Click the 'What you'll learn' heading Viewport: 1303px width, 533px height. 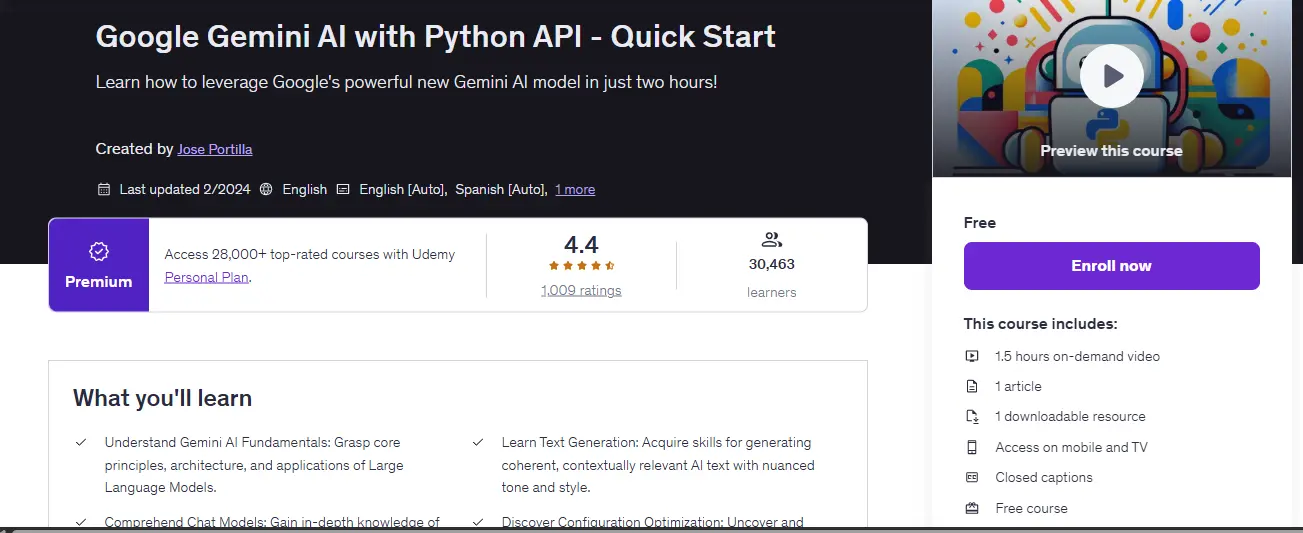[162, 398]
